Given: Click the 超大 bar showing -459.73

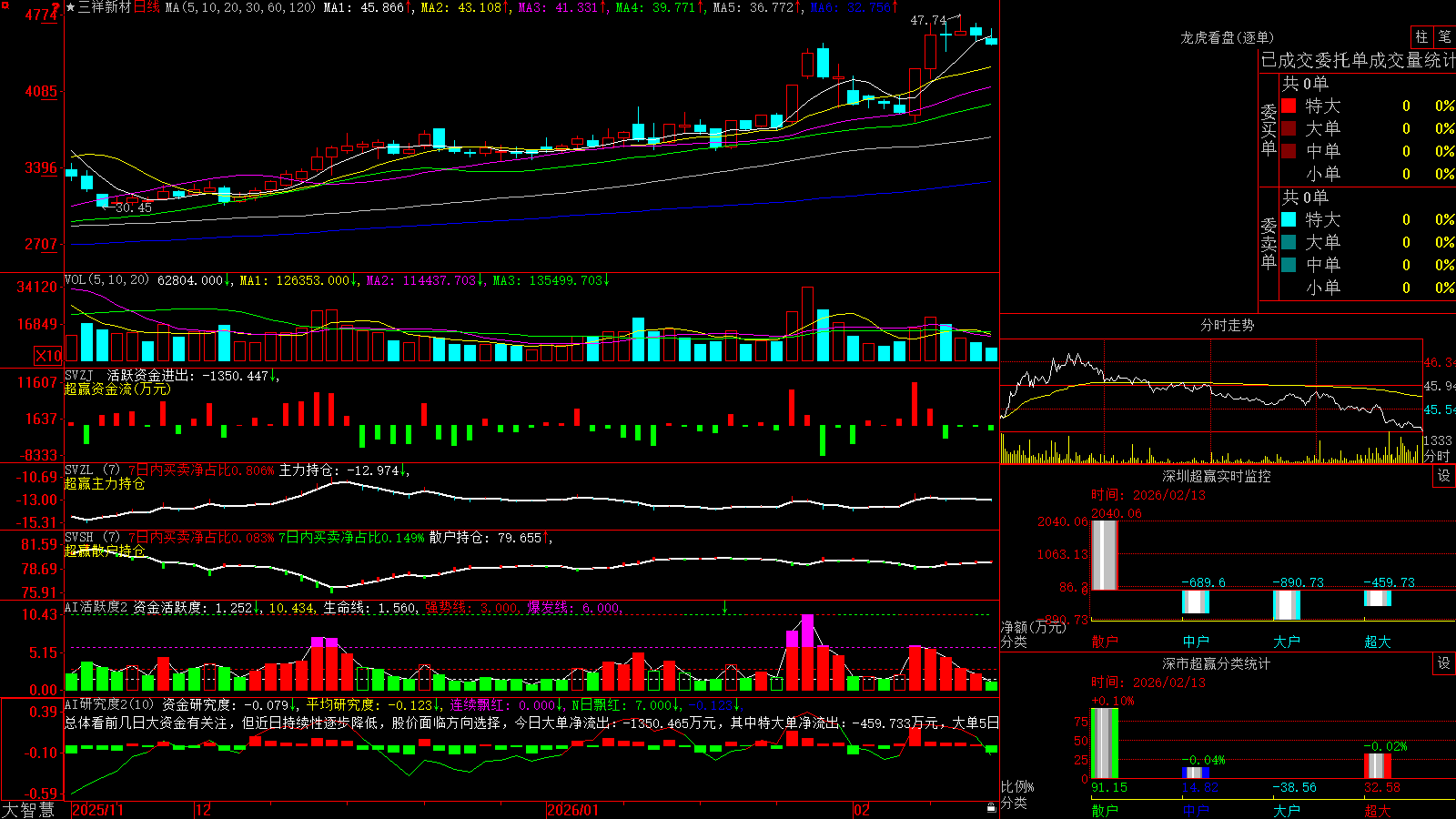Looking at the screenshot, I should pos(1378,598).
